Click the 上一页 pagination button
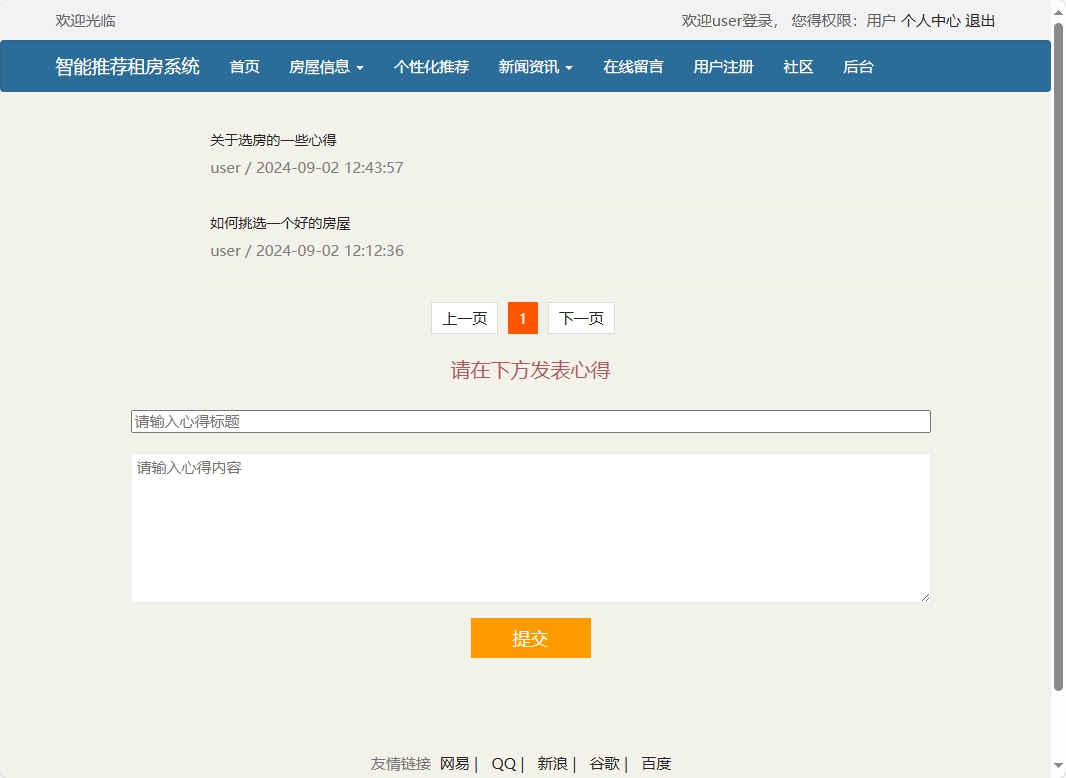This screenshot has height=778, width=1066. pos(463,317)
